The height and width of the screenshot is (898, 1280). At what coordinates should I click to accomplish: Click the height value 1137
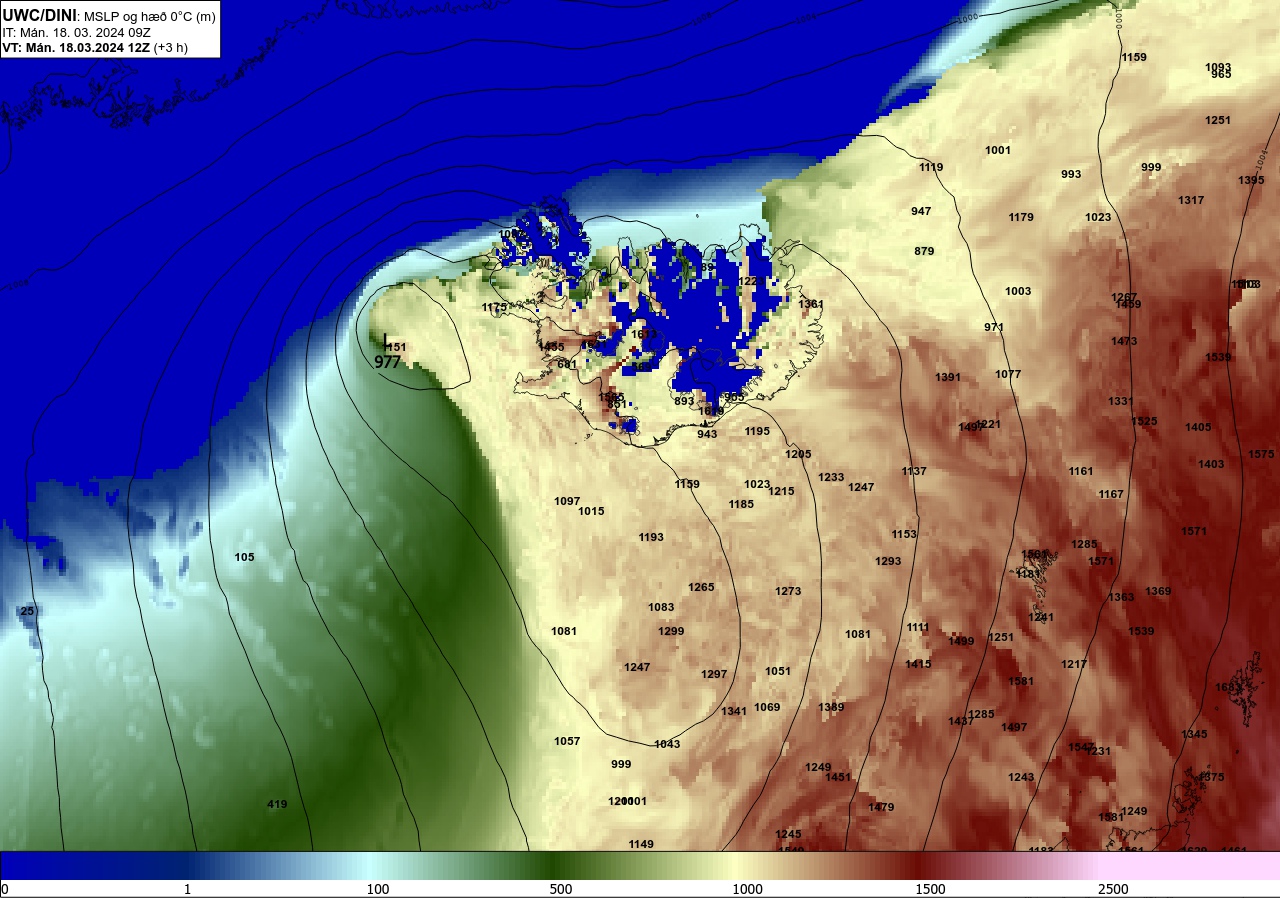point(914,471)
